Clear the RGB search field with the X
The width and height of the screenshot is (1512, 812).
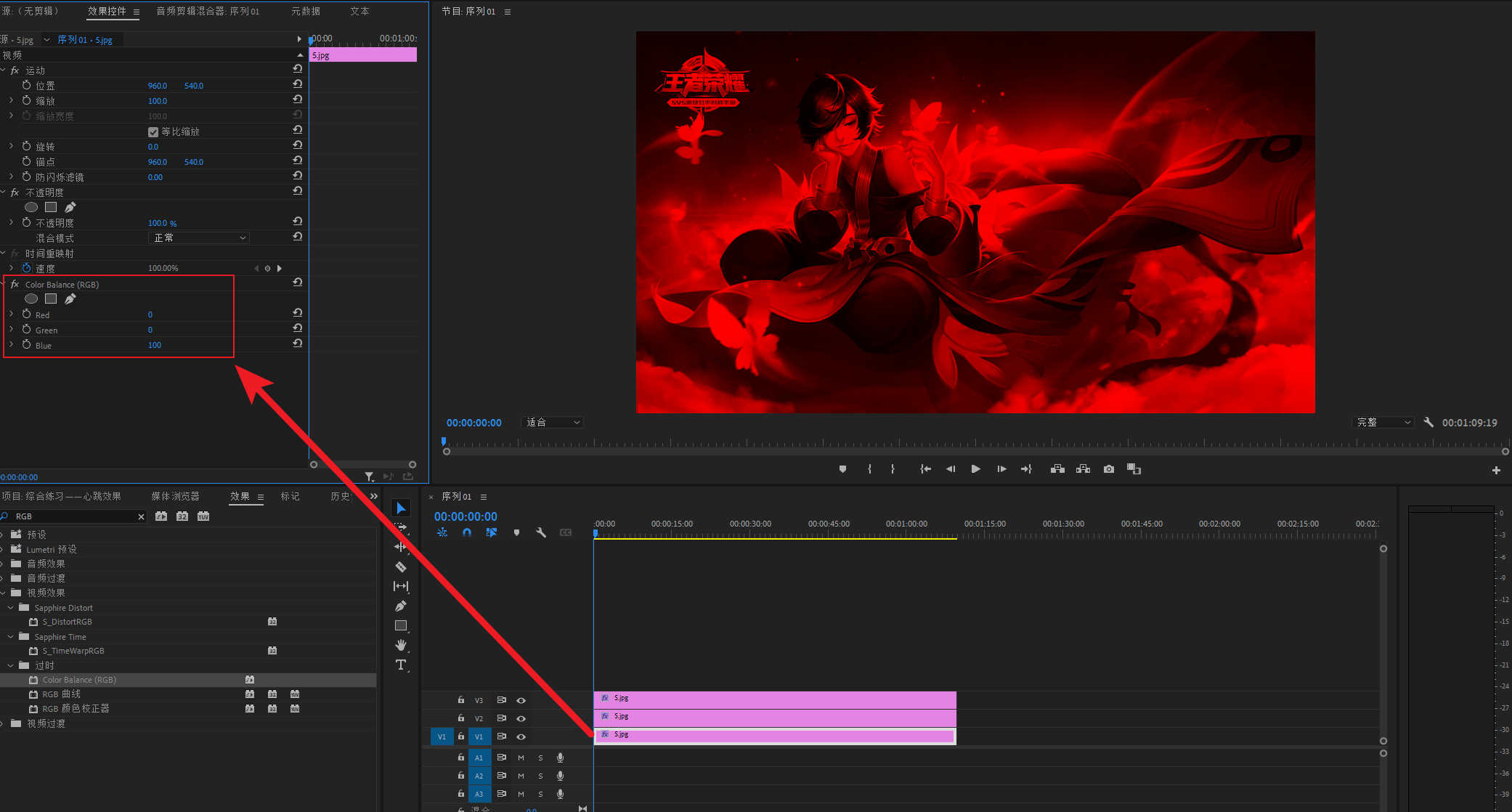tap(141, 516)
